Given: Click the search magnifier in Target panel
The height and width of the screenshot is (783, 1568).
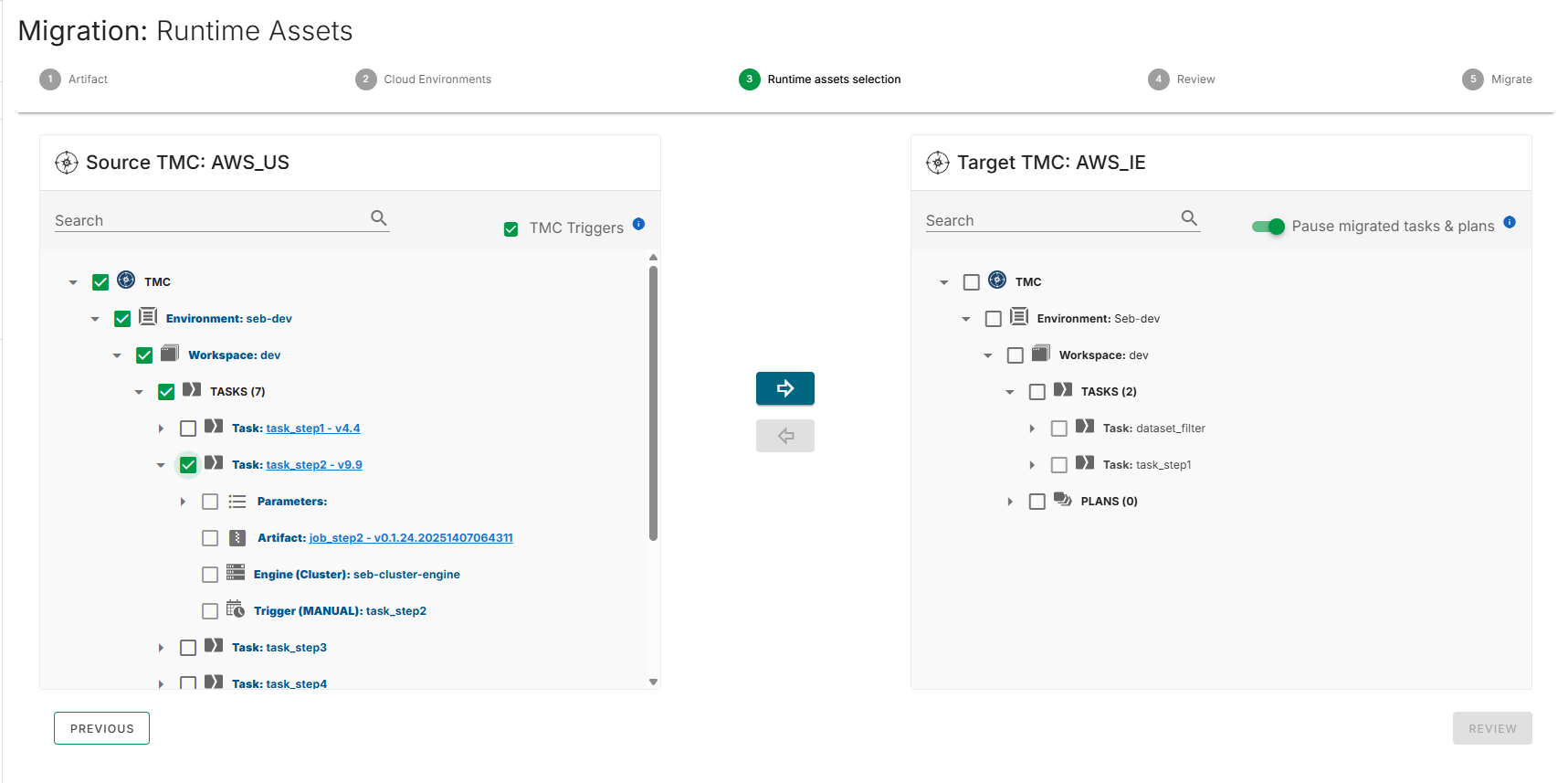Looking at the screenshot, I should [1189, 217].
